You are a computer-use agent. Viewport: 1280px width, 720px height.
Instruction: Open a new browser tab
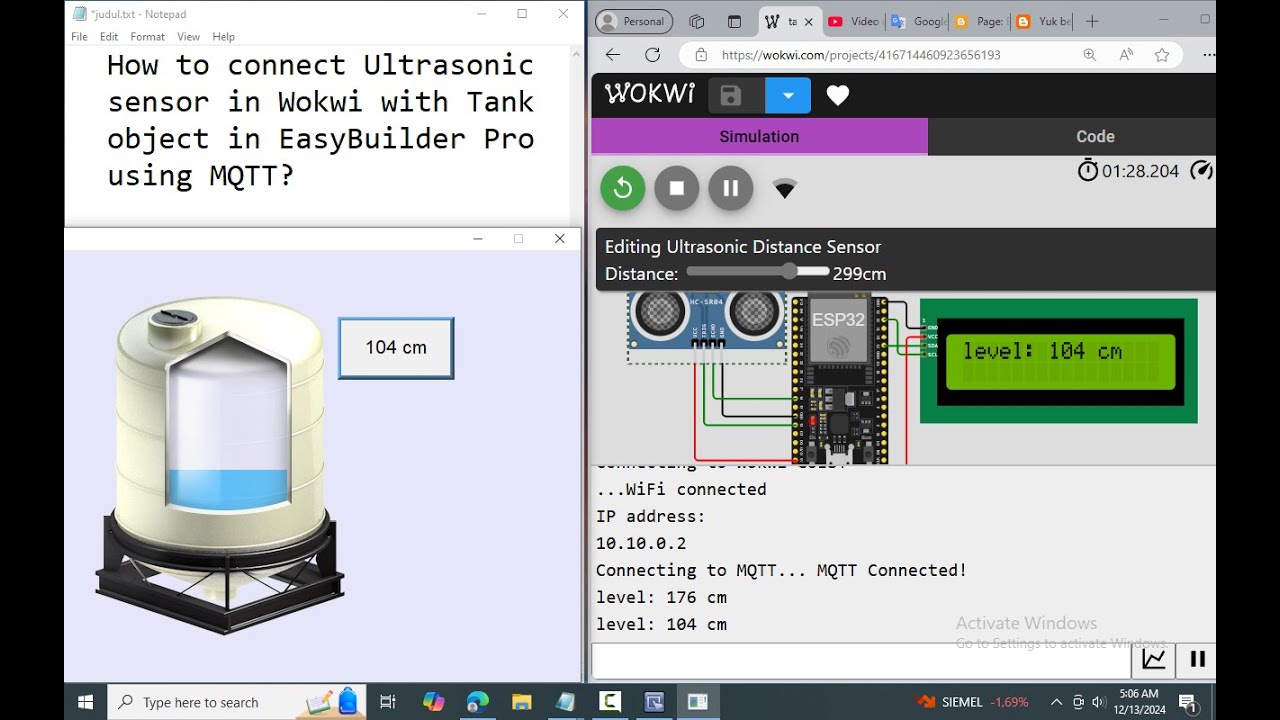point(1092,21)
